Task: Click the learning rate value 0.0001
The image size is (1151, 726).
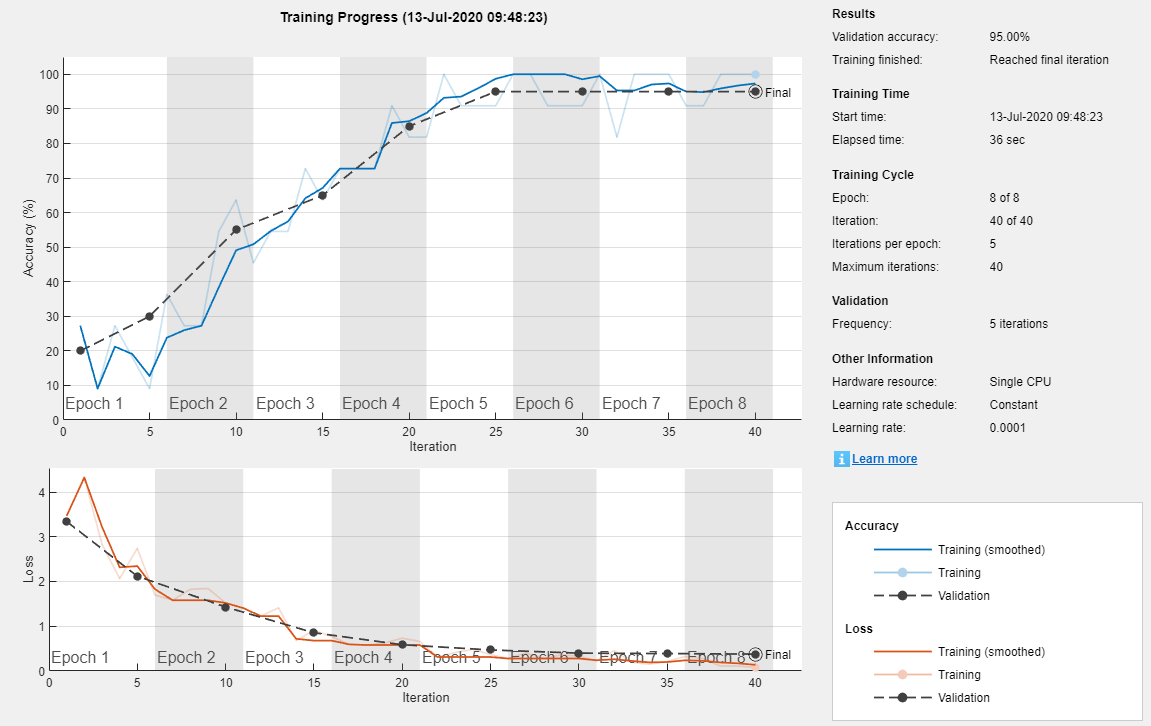Action: tap(1007, 428)
